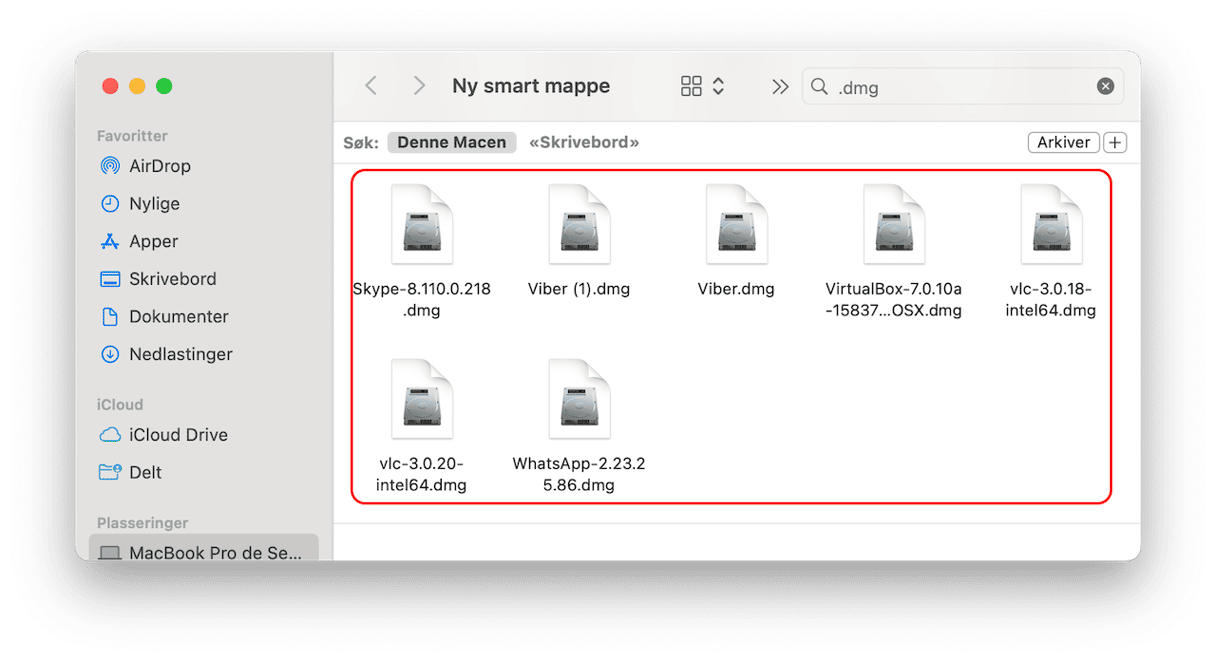Screen dimensions: 1216x660
Task: Select the WhatsApp-2.23.25.86.dmg file icon
Action: [x=579, y=399]
